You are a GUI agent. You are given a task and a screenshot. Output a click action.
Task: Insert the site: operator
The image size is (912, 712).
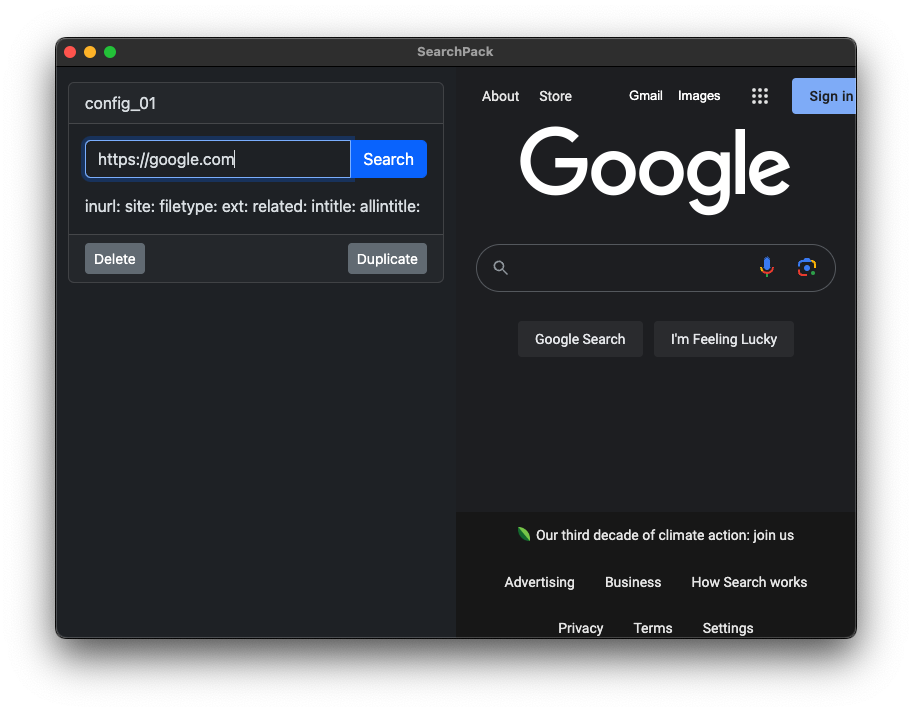coord(139,207)
